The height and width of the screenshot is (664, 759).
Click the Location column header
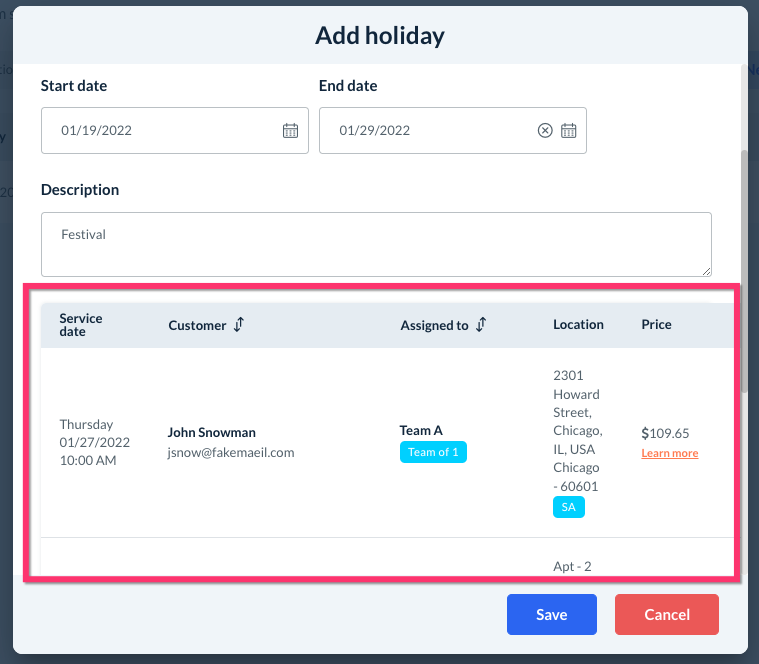pos(578,325)
